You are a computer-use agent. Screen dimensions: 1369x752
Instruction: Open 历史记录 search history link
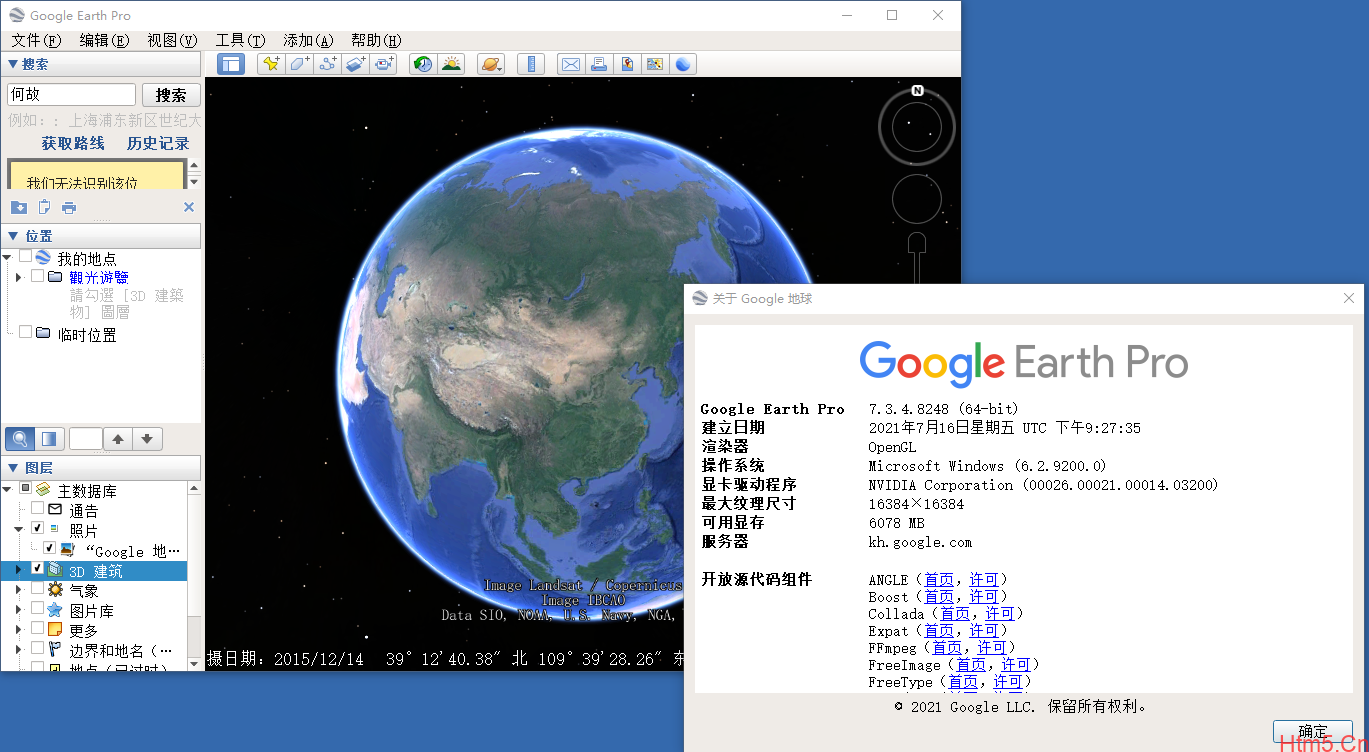click(x=158, y=143)
